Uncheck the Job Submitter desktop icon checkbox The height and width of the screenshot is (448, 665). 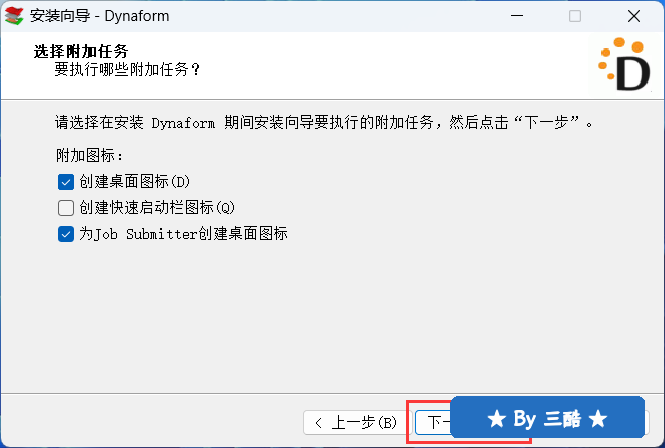point(66,234)
